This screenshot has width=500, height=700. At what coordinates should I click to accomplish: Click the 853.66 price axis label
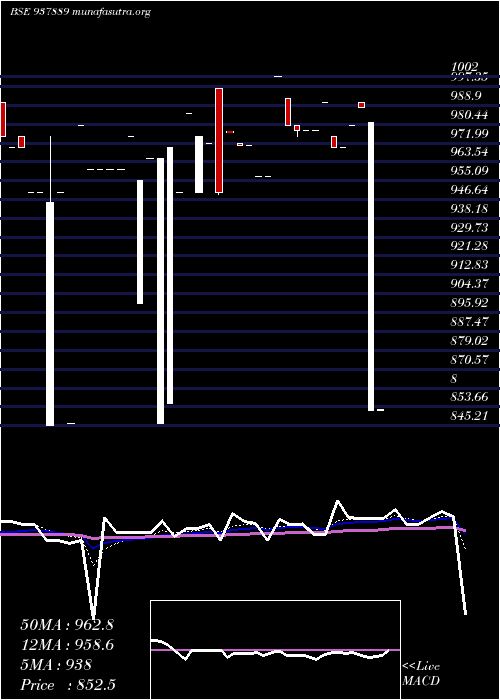(469, 397)
